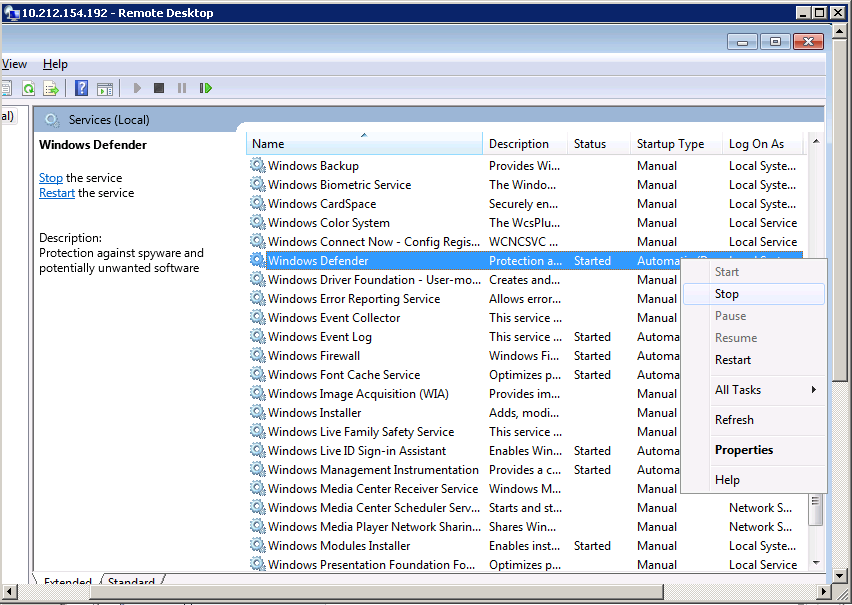The height and width of the screenshot is (605, 852).
Task: Expand All Tasks submenu in context menu
Action: 753,390
